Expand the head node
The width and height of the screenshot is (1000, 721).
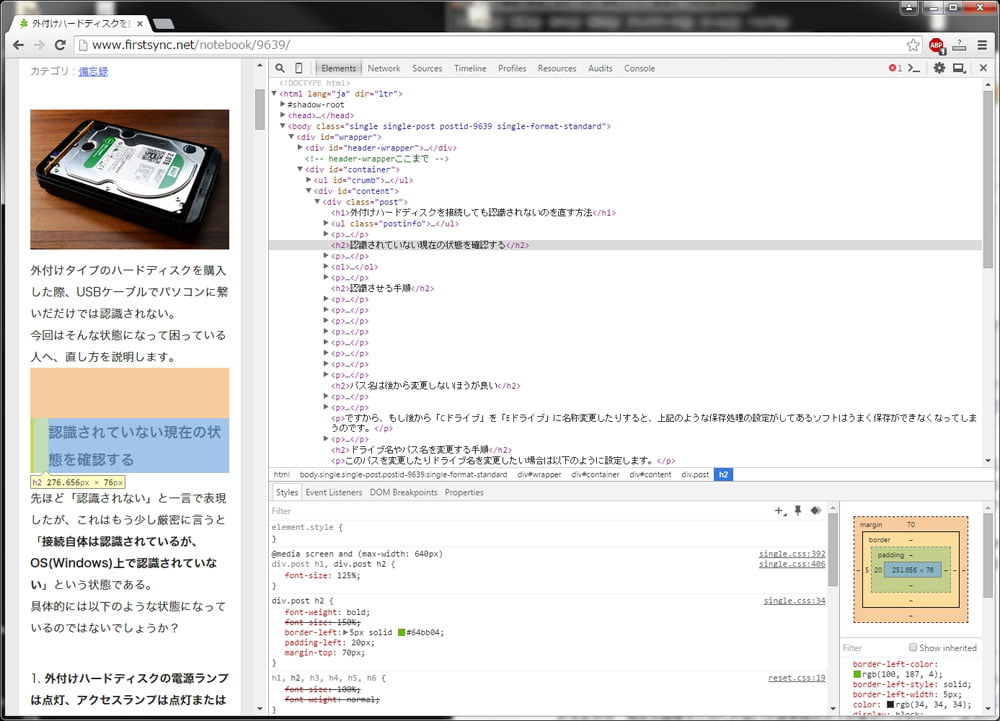pyautogui.click(x=283, y=115)
